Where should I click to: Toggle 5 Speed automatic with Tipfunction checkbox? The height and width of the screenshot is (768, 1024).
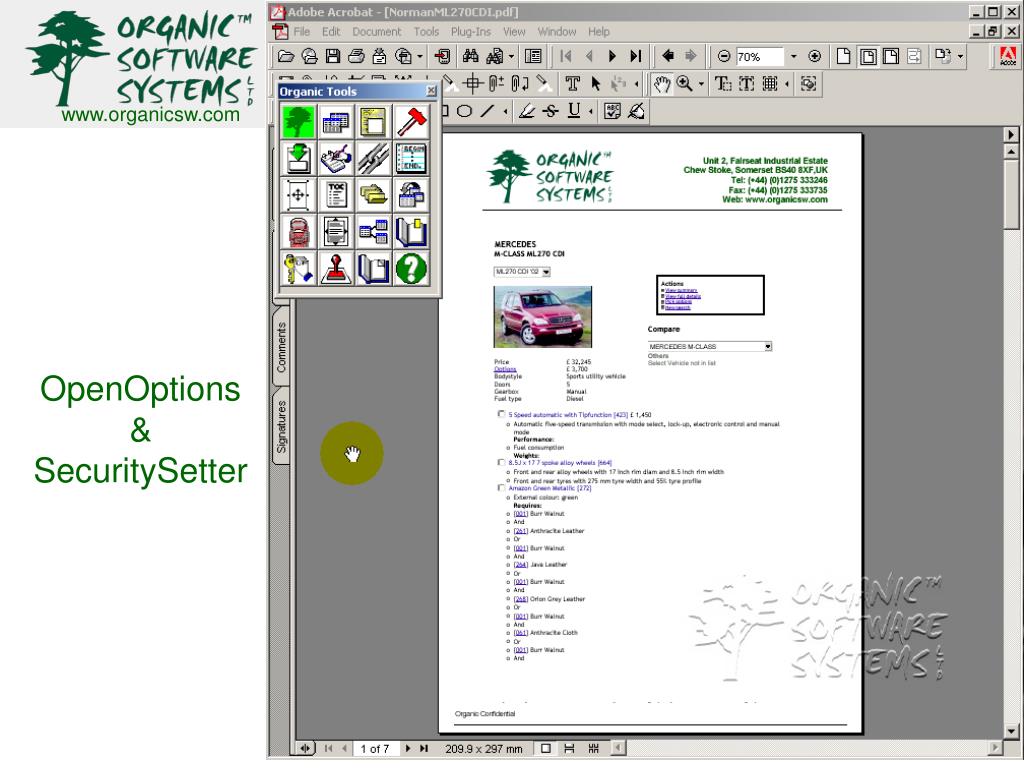click(501, 414)
